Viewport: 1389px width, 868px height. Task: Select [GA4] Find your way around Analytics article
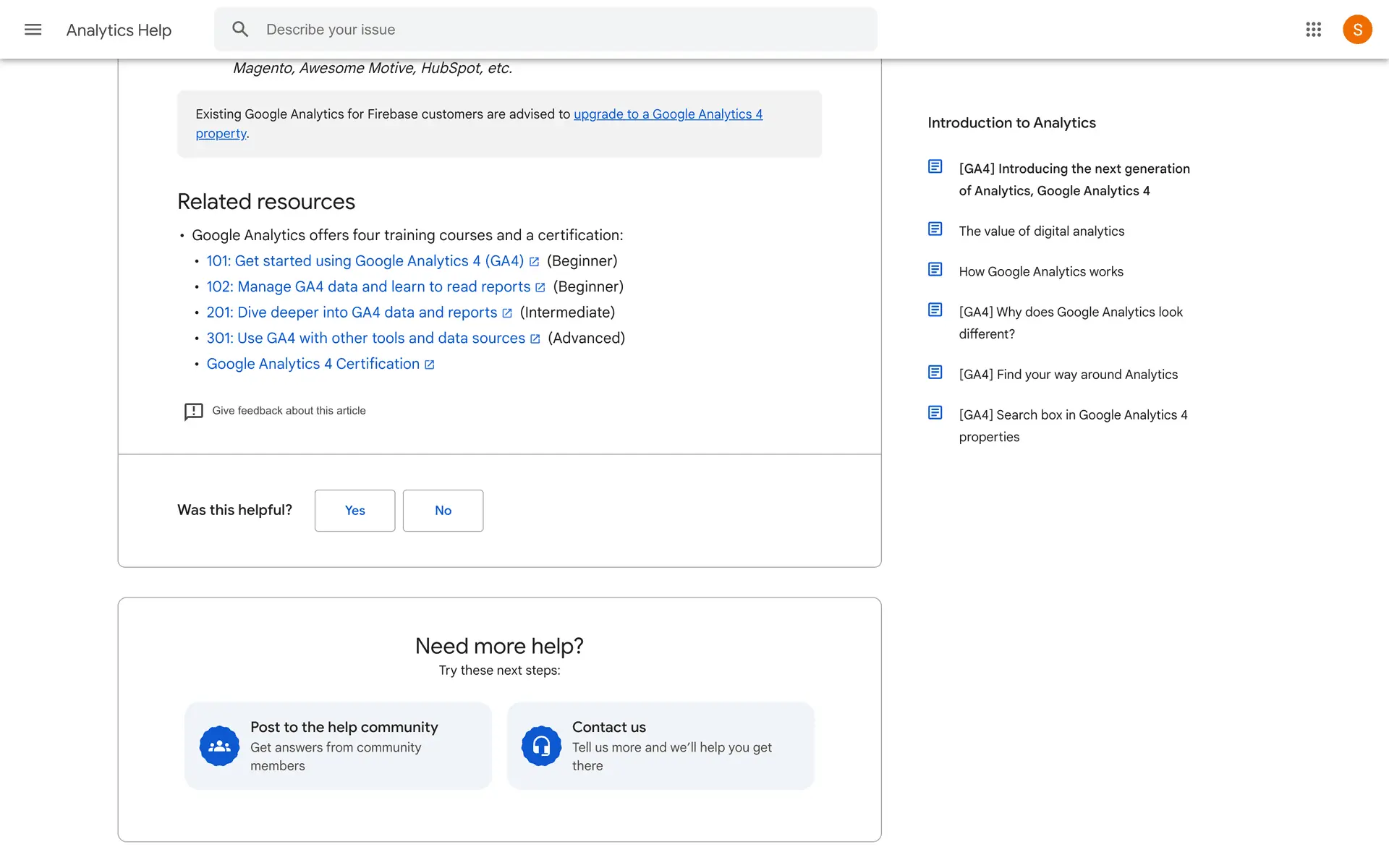(x=1068, y=375)
